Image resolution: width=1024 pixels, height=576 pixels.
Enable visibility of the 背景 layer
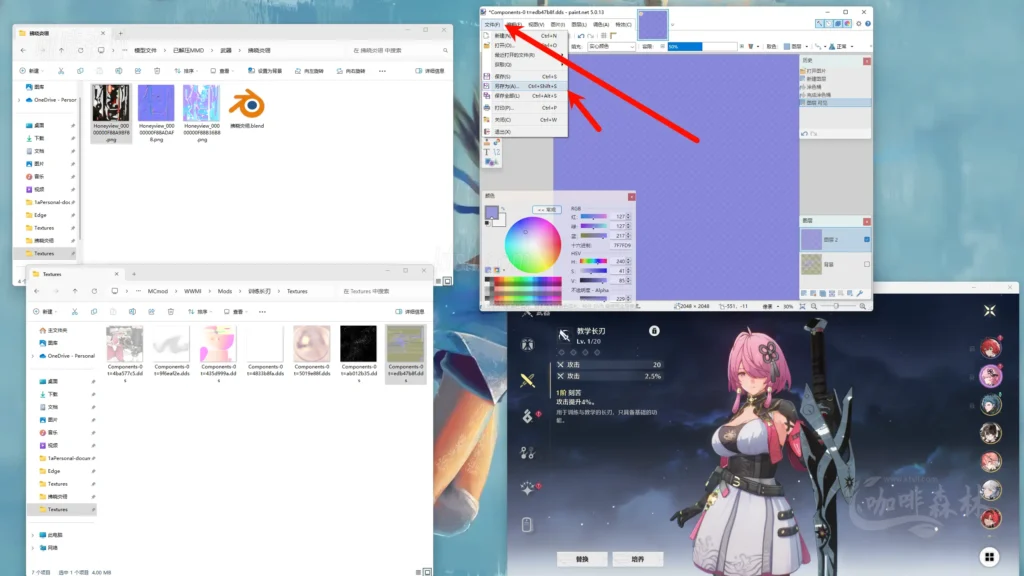click(866, 264)
